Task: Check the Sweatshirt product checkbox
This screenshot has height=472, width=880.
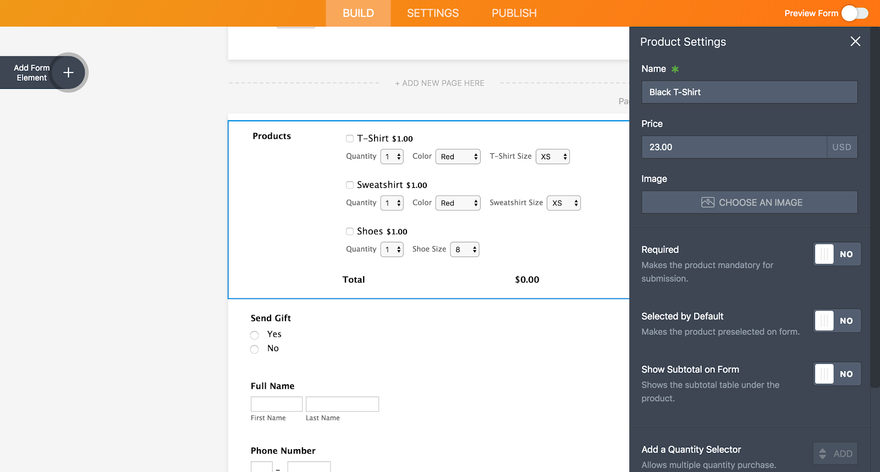Action: 350,185
